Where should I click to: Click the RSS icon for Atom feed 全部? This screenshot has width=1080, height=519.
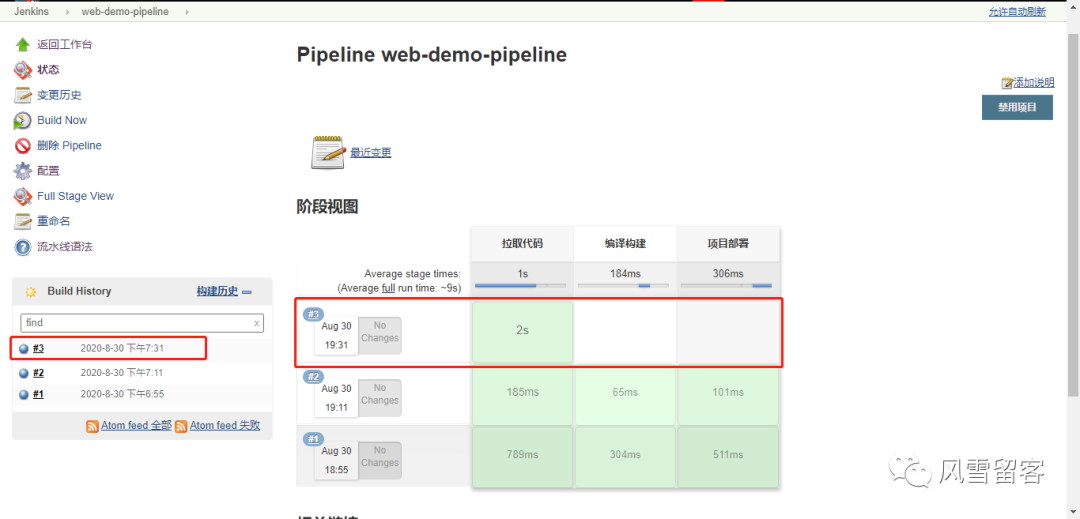click(92, 426)
